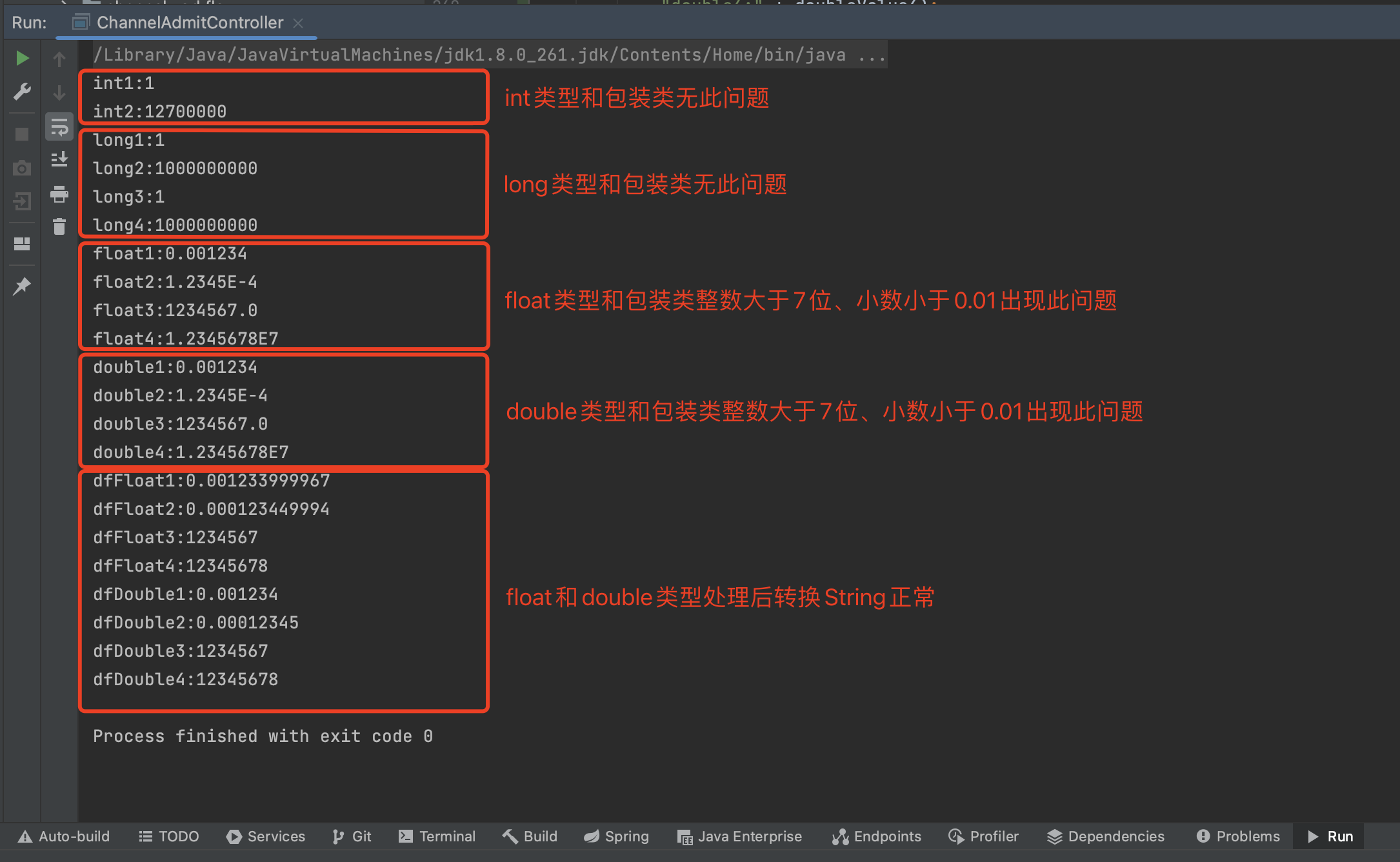Open the Java Enterprise tool window

[x=739, y=836]
